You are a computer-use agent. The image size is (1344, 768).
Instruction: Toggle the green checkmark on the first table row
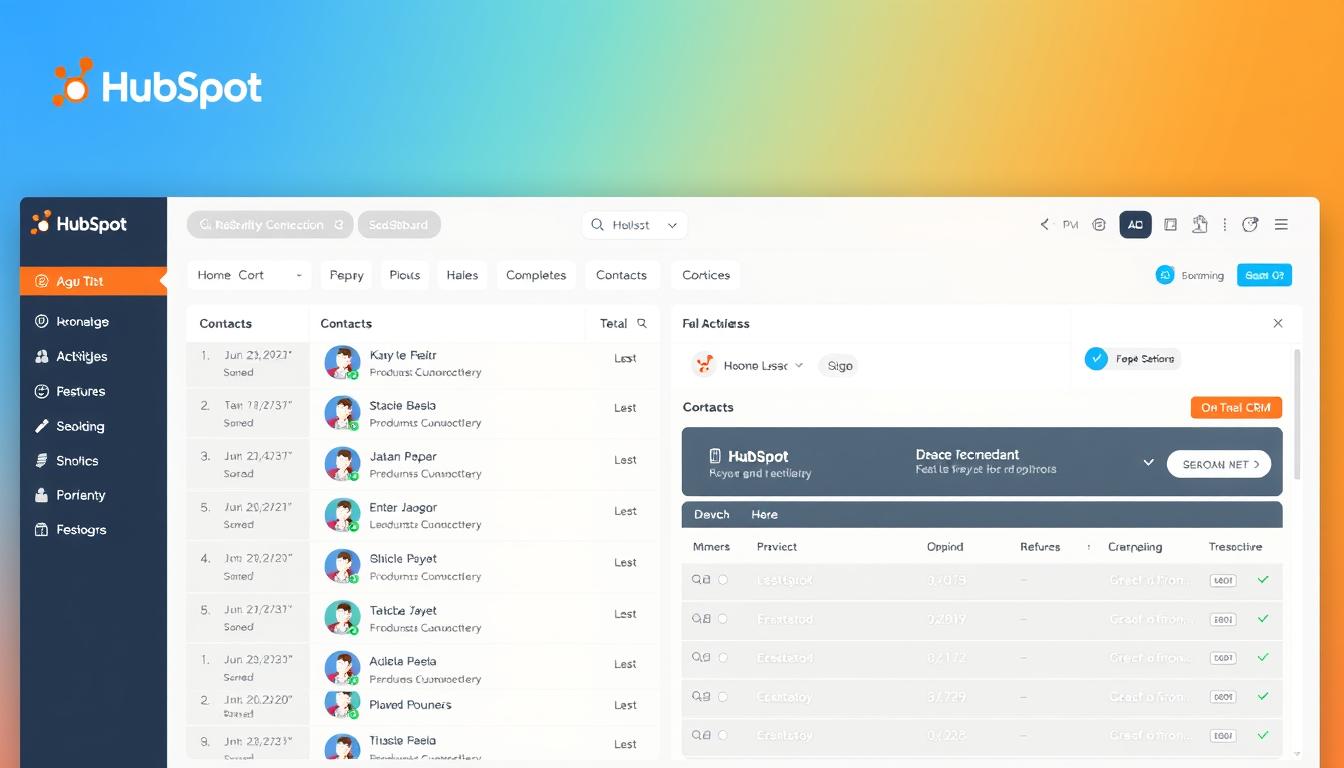tap(1262, 580)
